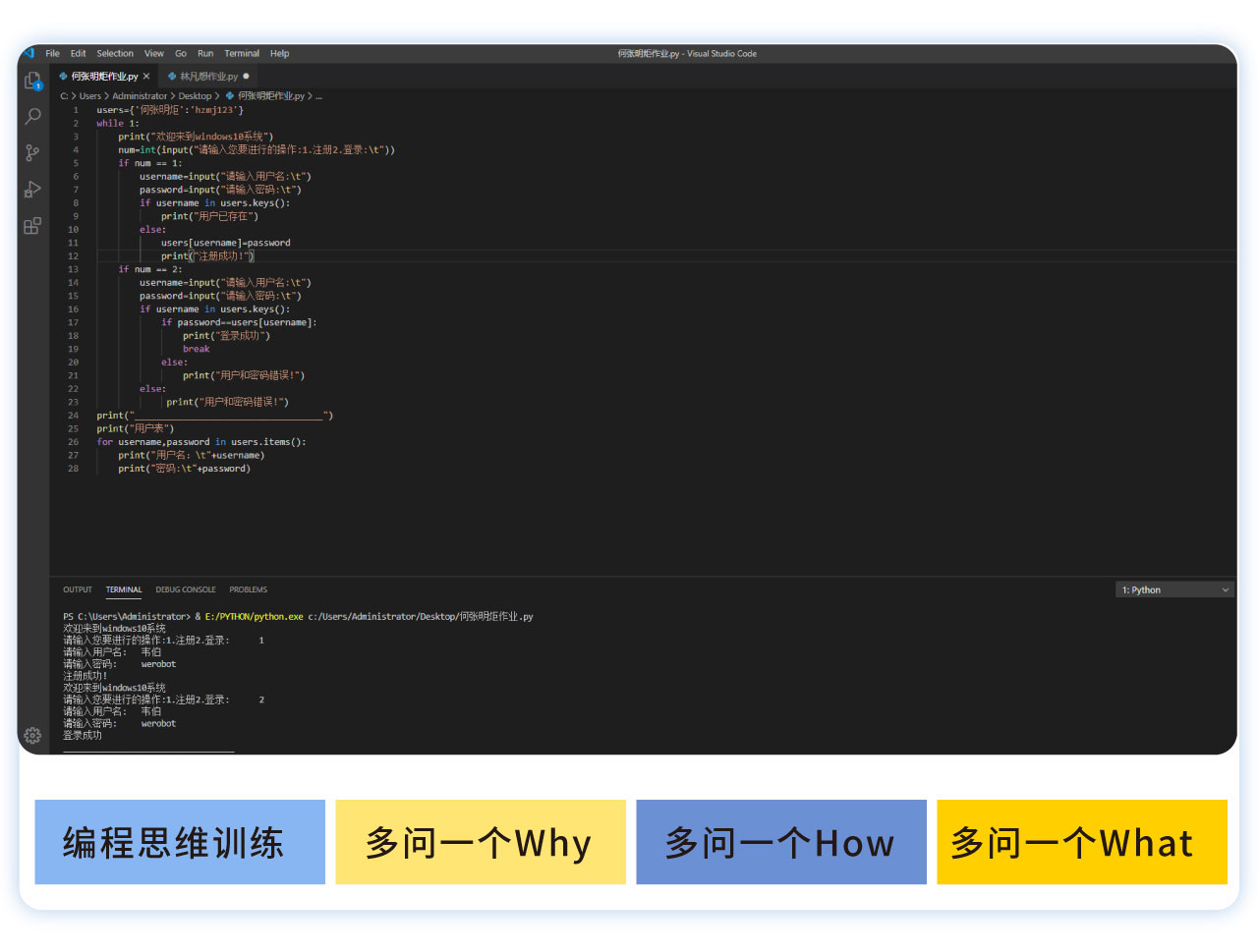The height and width of the screenshot is (952, 1258).
Task: Click the 多问一个What banner button
Action: 1082,842
